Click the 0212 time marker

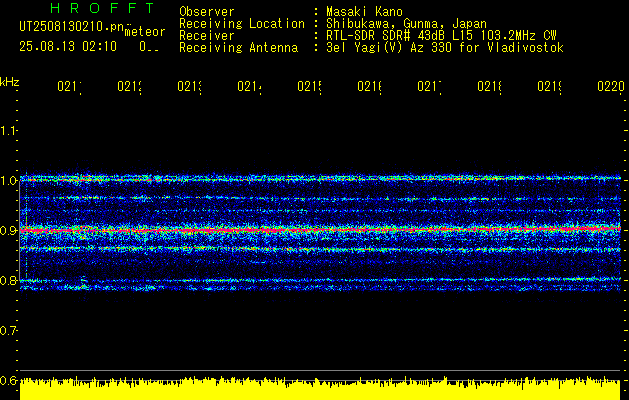coord(130,87)
